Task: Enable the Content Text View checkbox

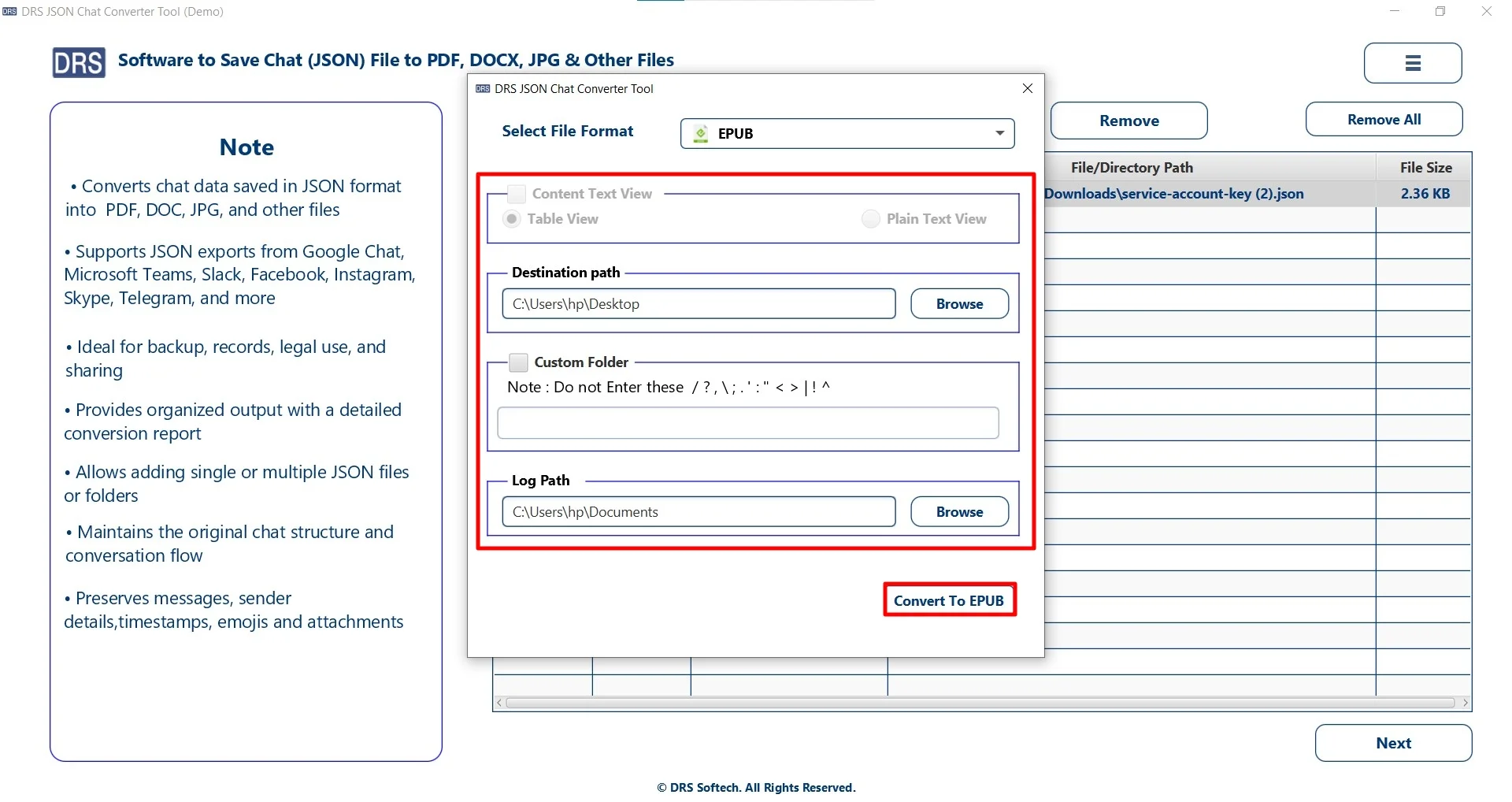Action: point(515,194)
